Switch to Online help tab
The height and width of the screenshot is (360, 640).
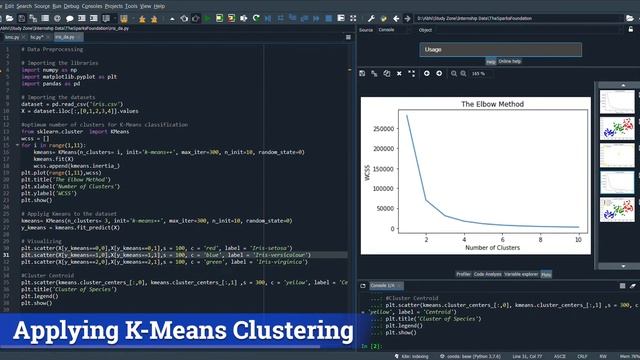click(x=509, y=61)
